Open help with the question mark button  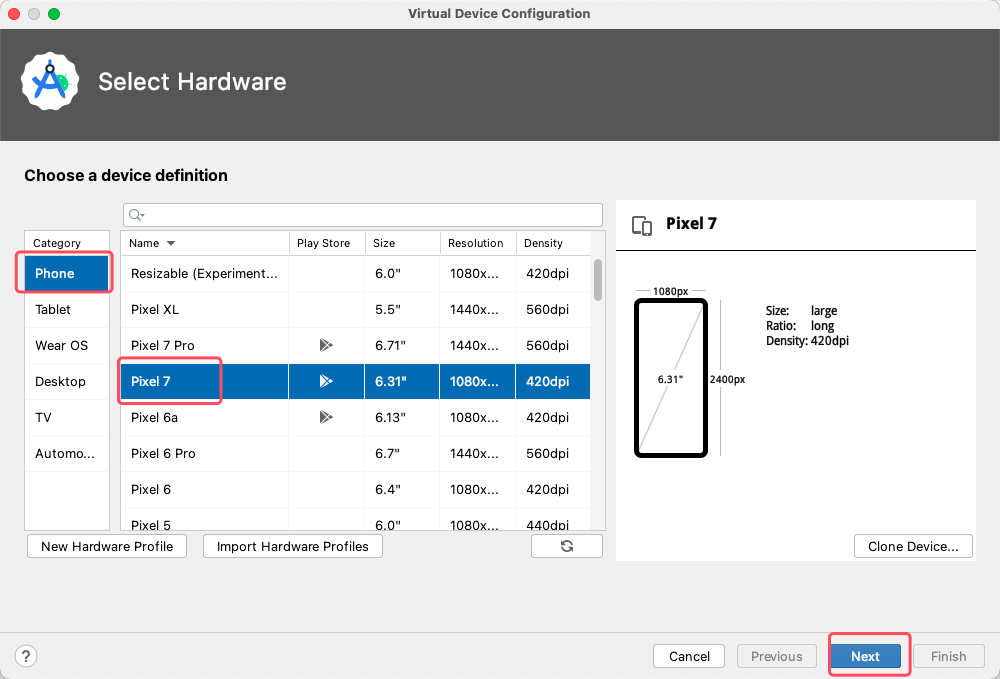[26, 656]
